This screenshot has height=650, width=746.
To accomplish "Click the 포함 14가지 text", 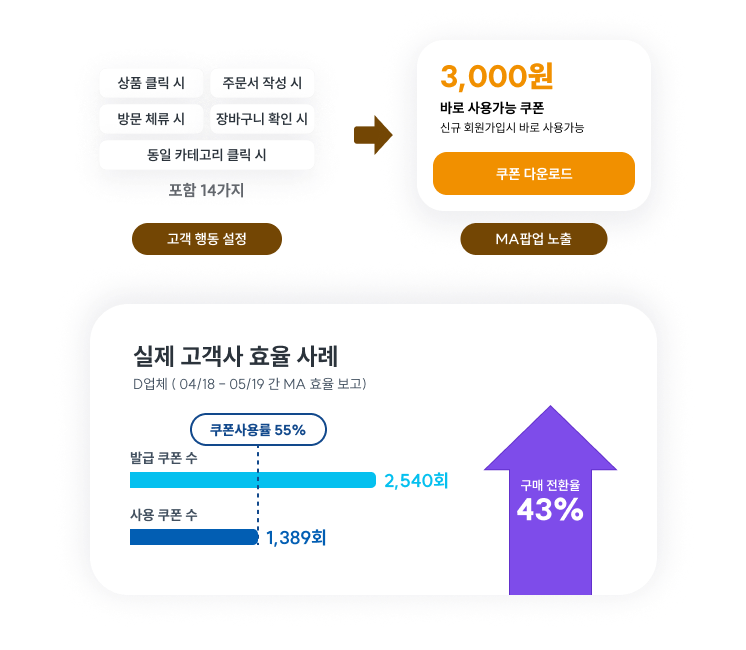I will pyautogui.click(x=207, y=189).
